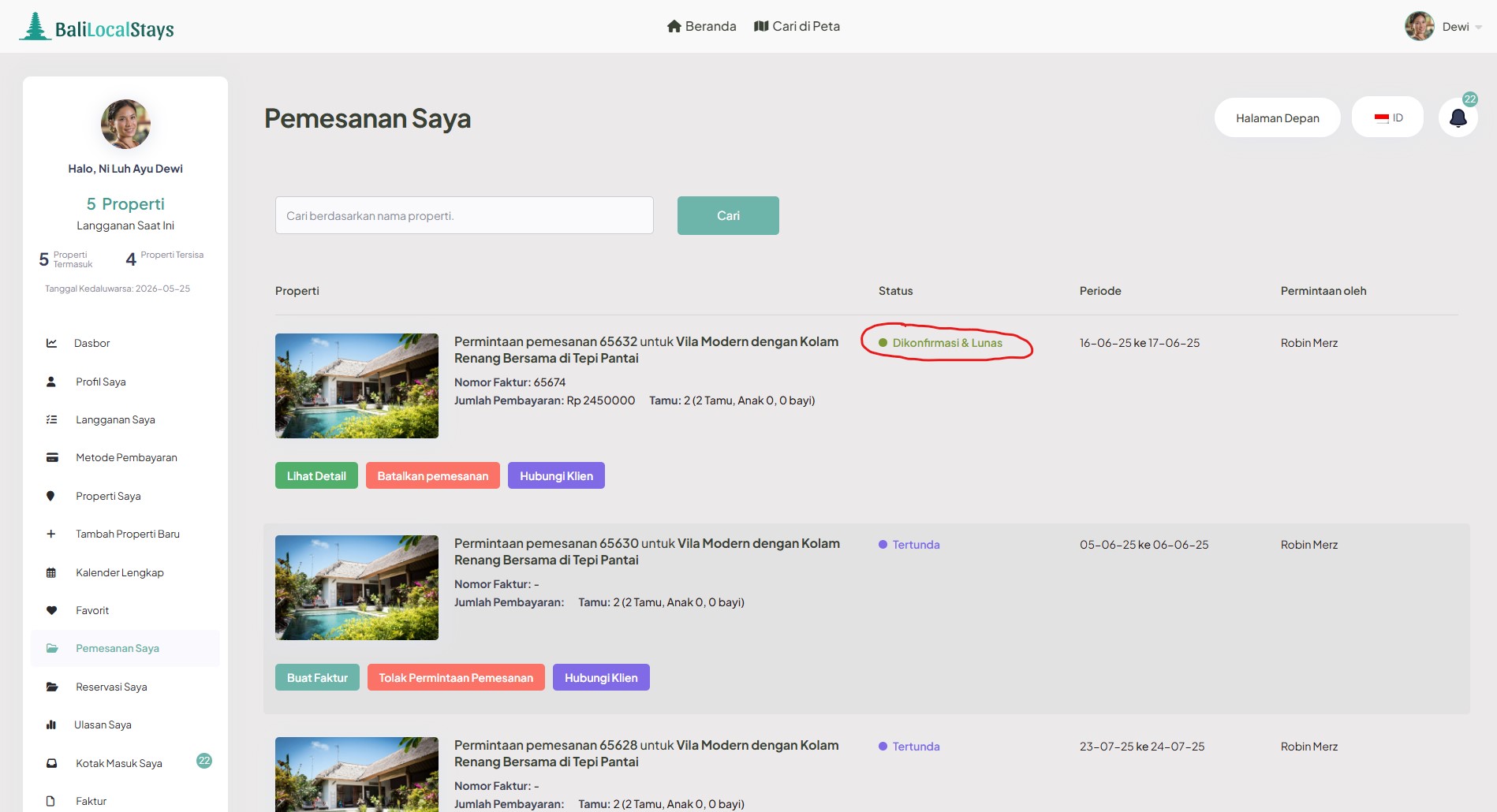This screenshot has width=1497, height=812.
Task: Click the Cari search button
Action: pos(728,215)
